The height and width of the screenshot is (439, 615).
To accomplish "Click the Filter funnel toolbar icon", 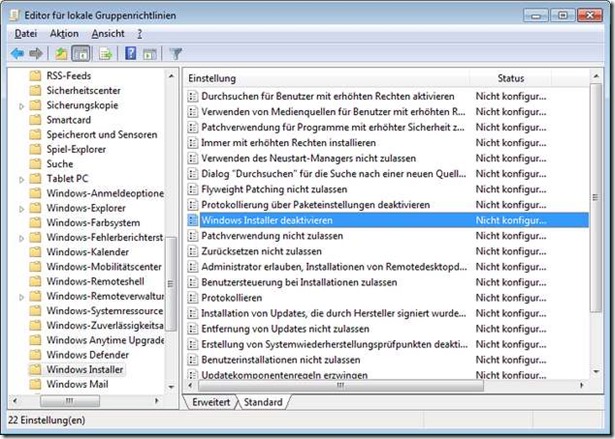I will point(175,53).
